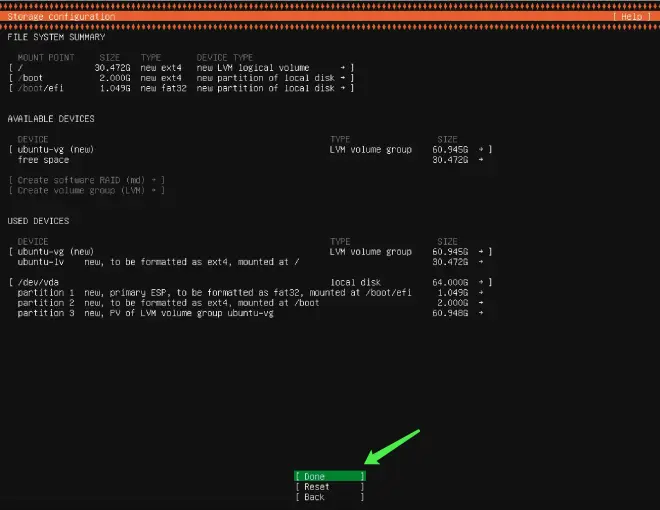This screenshot has height=510, width=660.
Task: Click arrow beside ubuntu-lv 30.472G
Action: (481, 262)
